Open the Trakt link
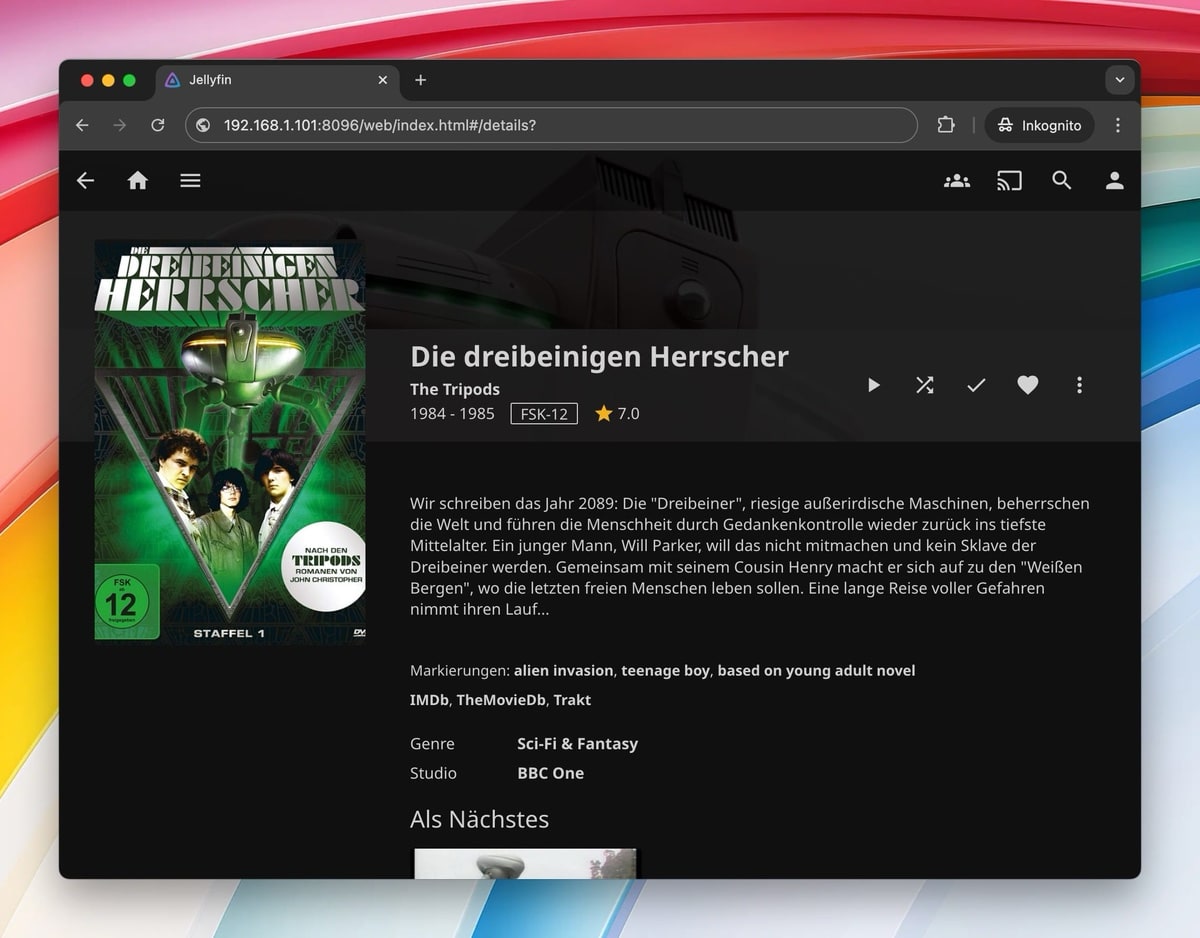The height and width of the screenshot is (938, 1200). [572, 700]
